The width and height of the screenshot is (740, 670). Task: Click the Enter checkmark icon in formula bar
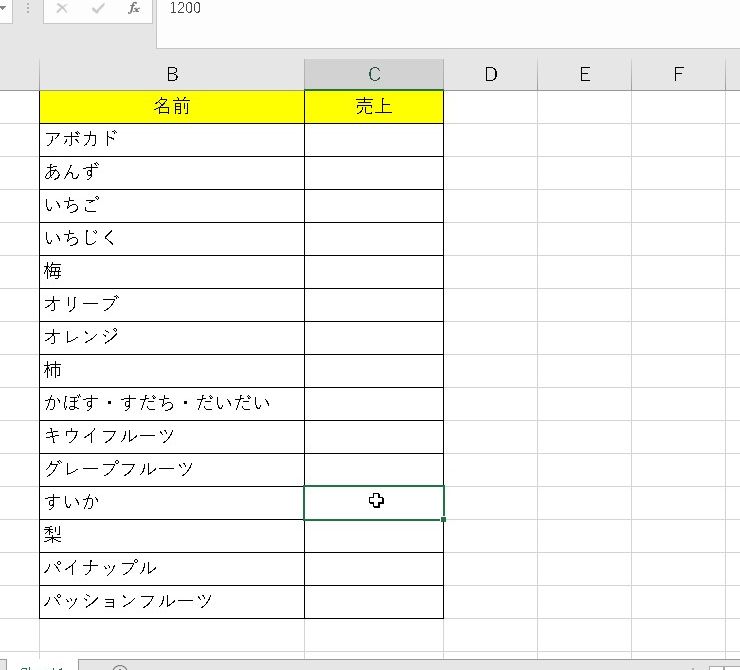[98, 9]
